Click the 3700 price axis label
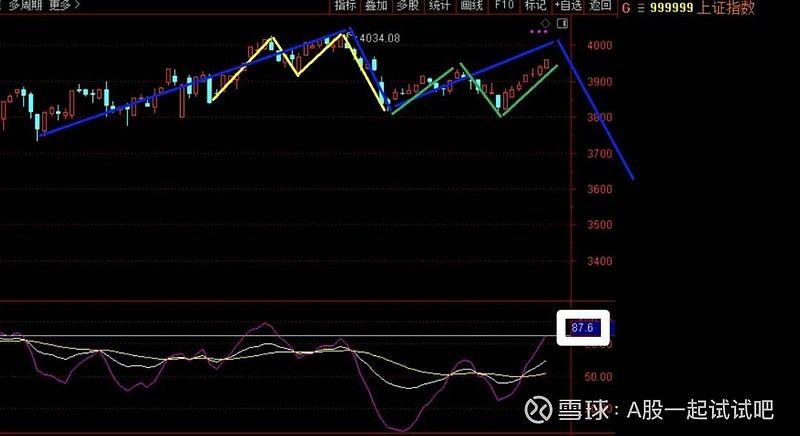 tap(599, 153)
